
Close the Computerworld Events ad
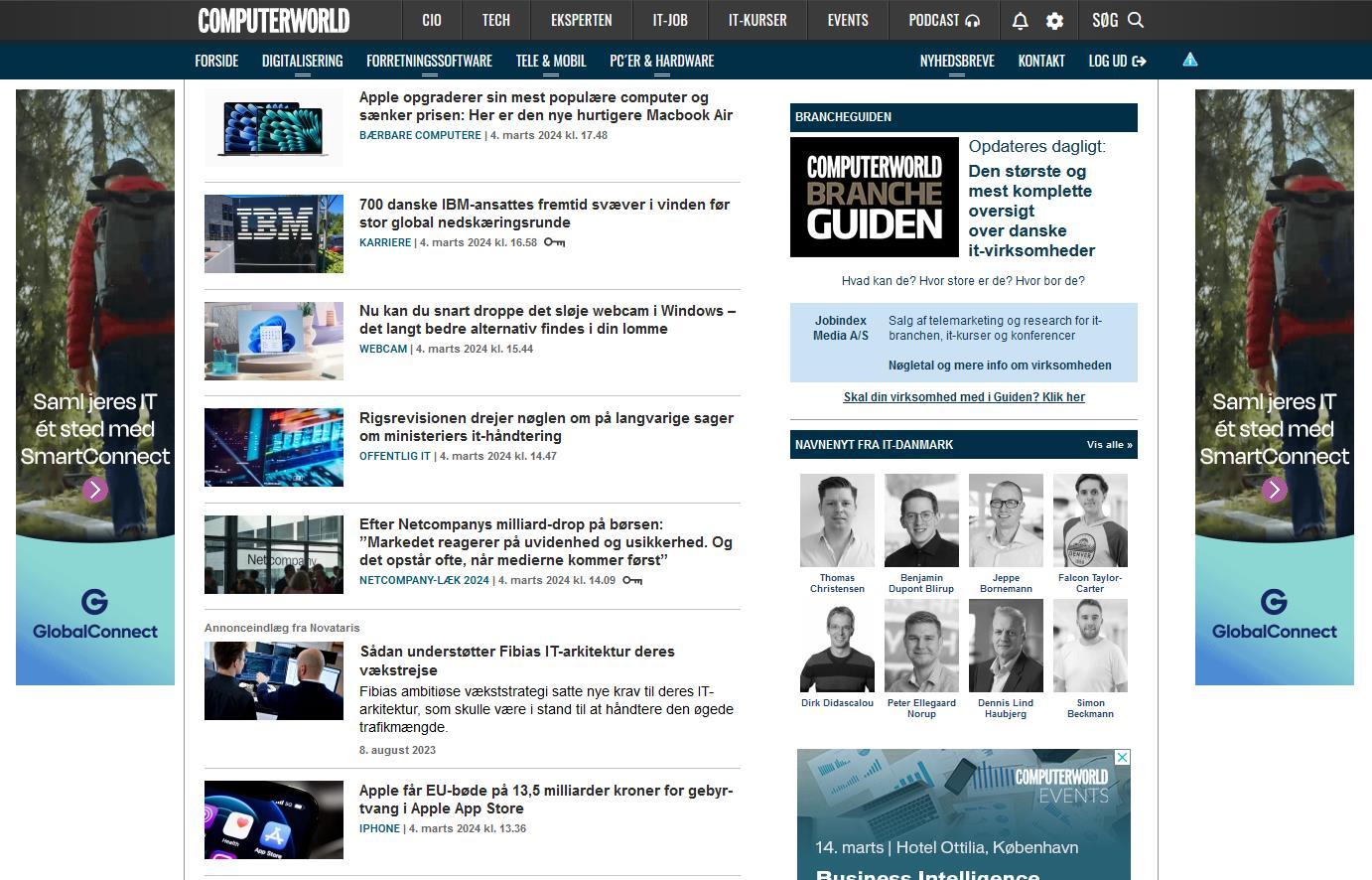(x=1122, y=758)
